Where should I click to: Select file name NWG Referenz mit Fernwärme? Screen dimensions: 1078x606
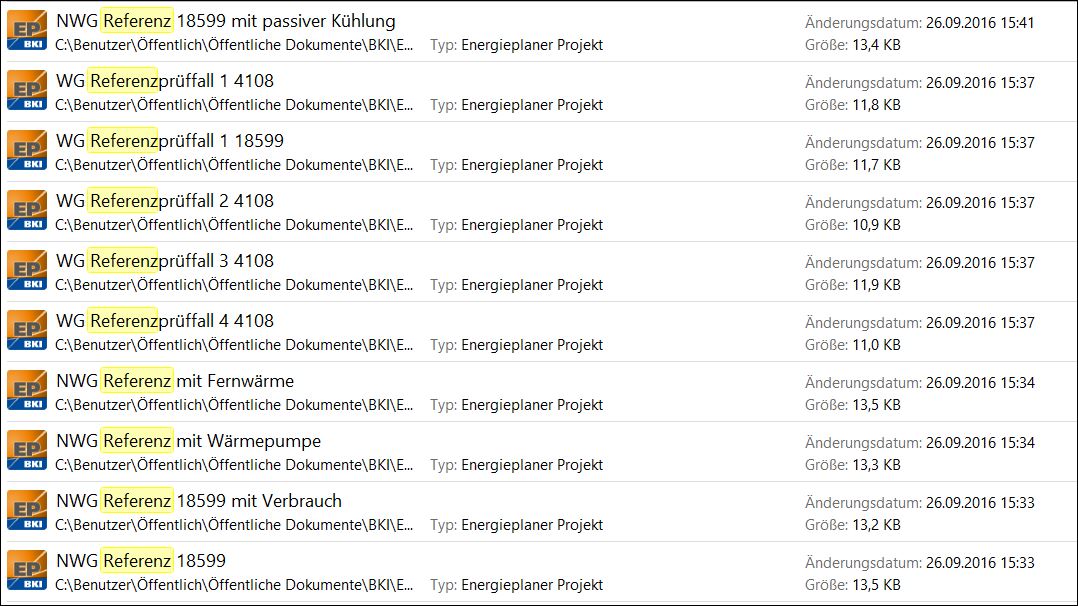175,381
